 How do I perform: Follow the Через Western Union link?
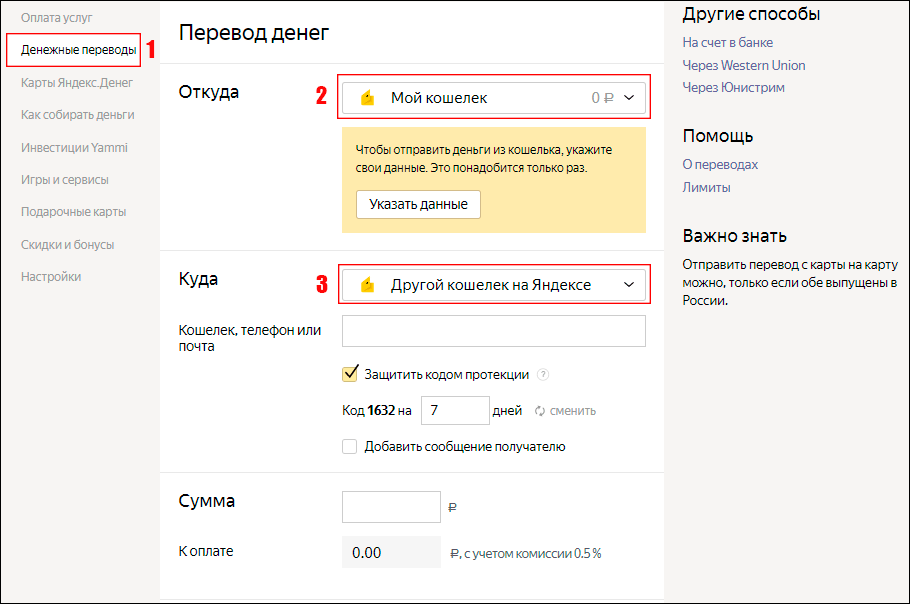click(x=743, y=65)
